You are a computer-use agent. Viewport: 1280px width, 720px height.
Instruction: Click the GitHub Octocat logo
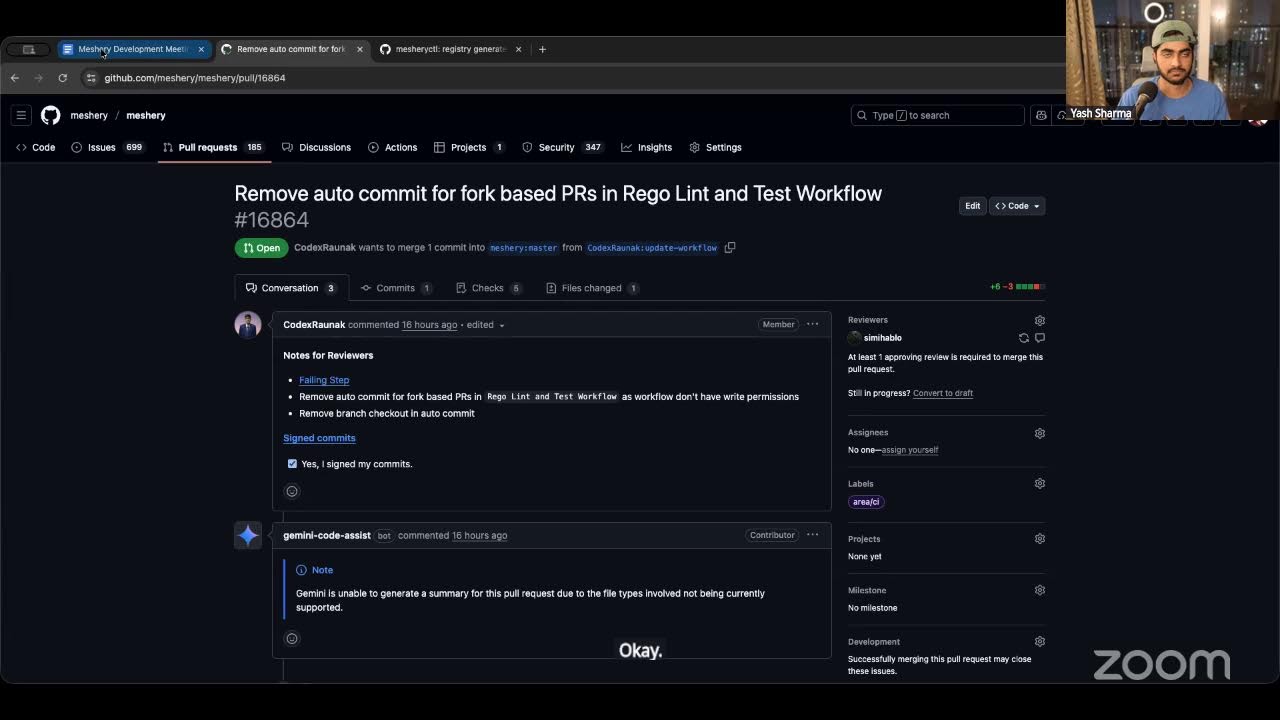[50, 115]
